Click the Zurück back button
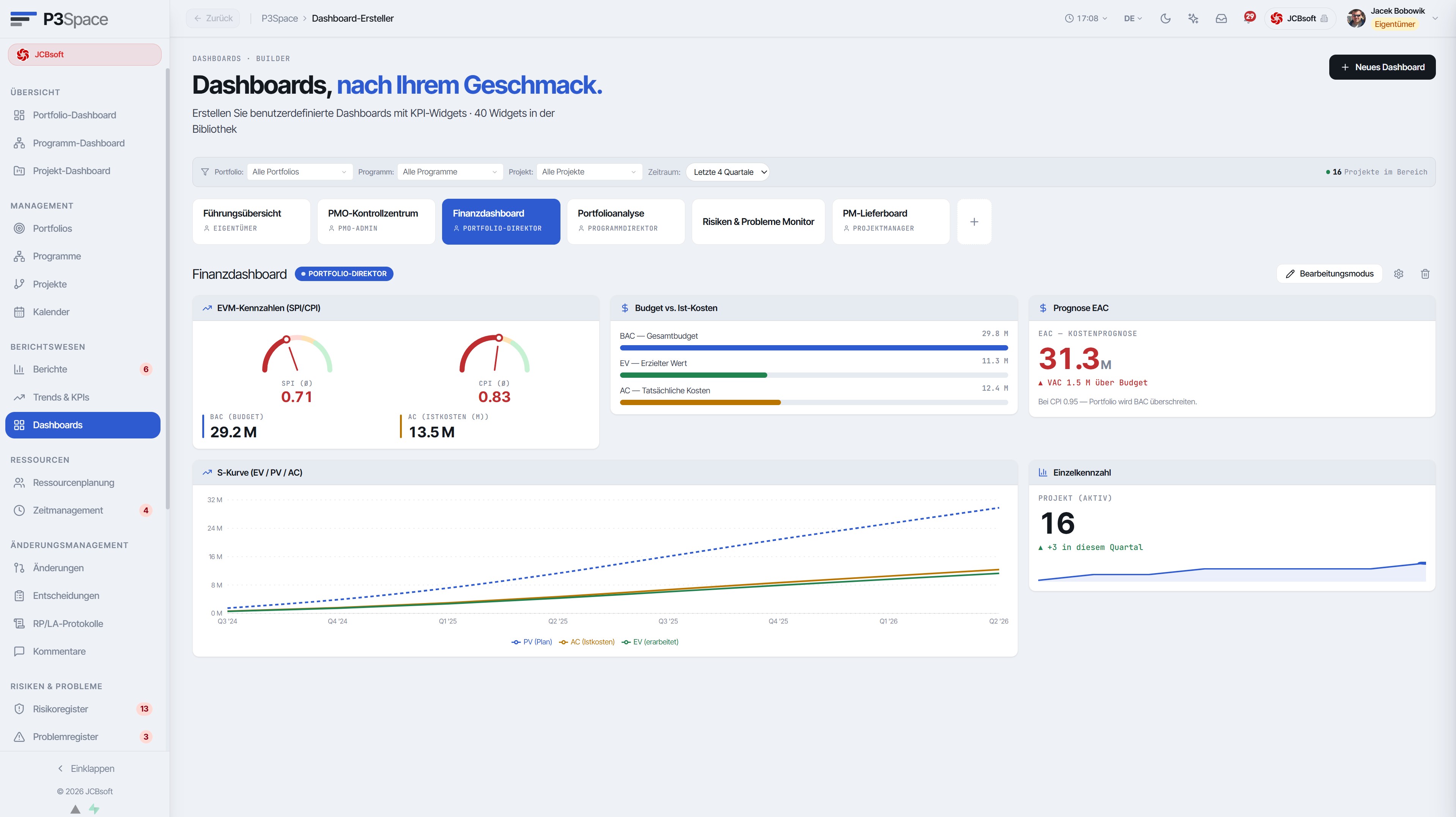Screen dimensions: 1456x817 (x=213, y=19)
